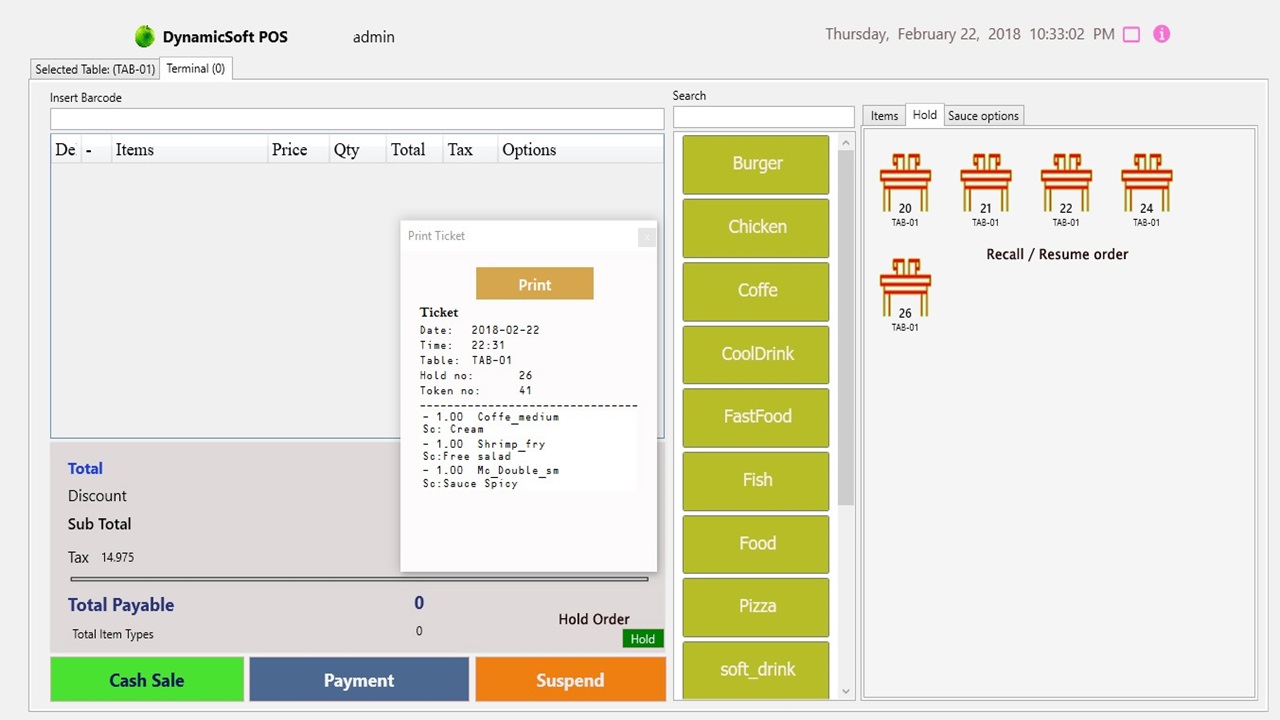This screenshot has height=720, width=1280.
Task: Click inside the Search field
Action: 763,117
